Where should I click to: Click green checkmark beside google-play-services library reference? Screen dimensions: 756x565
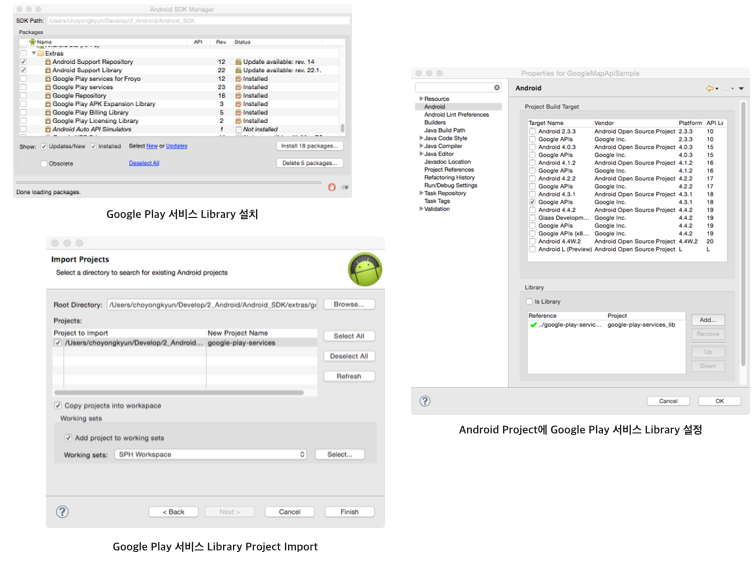point(533,325)
